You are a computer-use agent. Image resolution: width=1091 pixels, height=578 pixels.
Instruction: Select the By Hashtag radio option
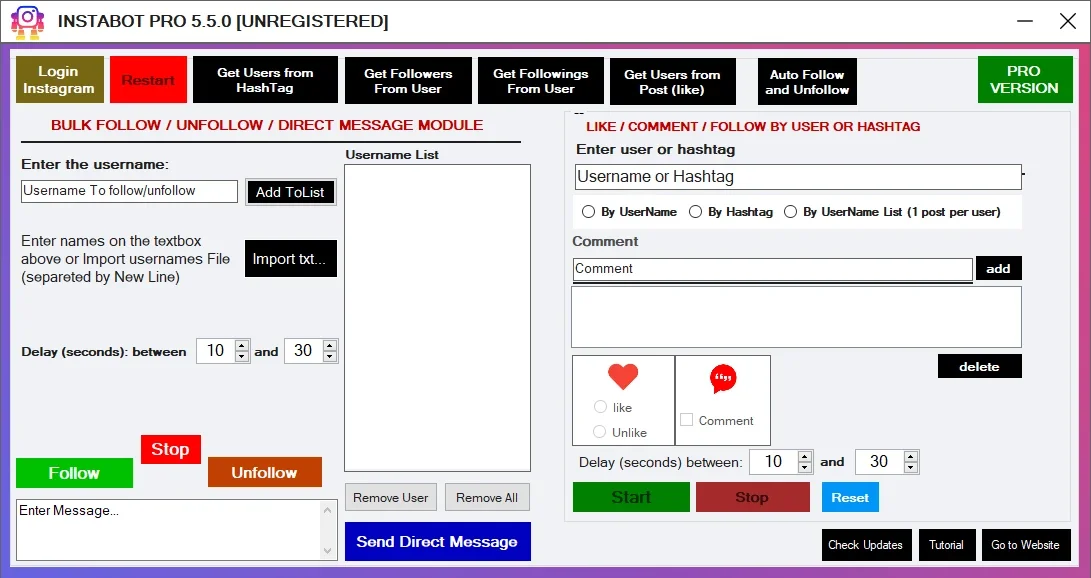point(695,211)
